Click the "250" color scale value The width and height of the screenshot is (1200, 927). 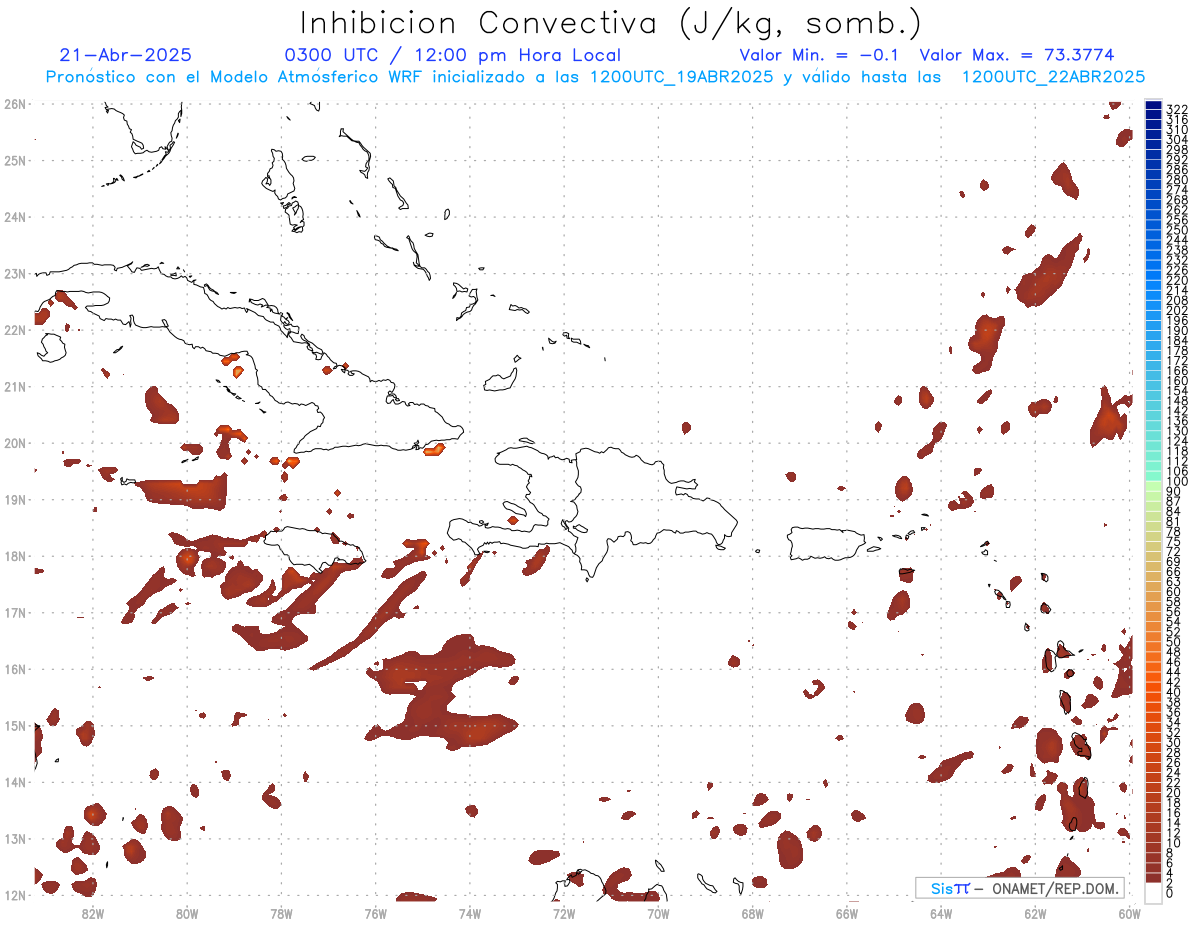point(1177,230)
